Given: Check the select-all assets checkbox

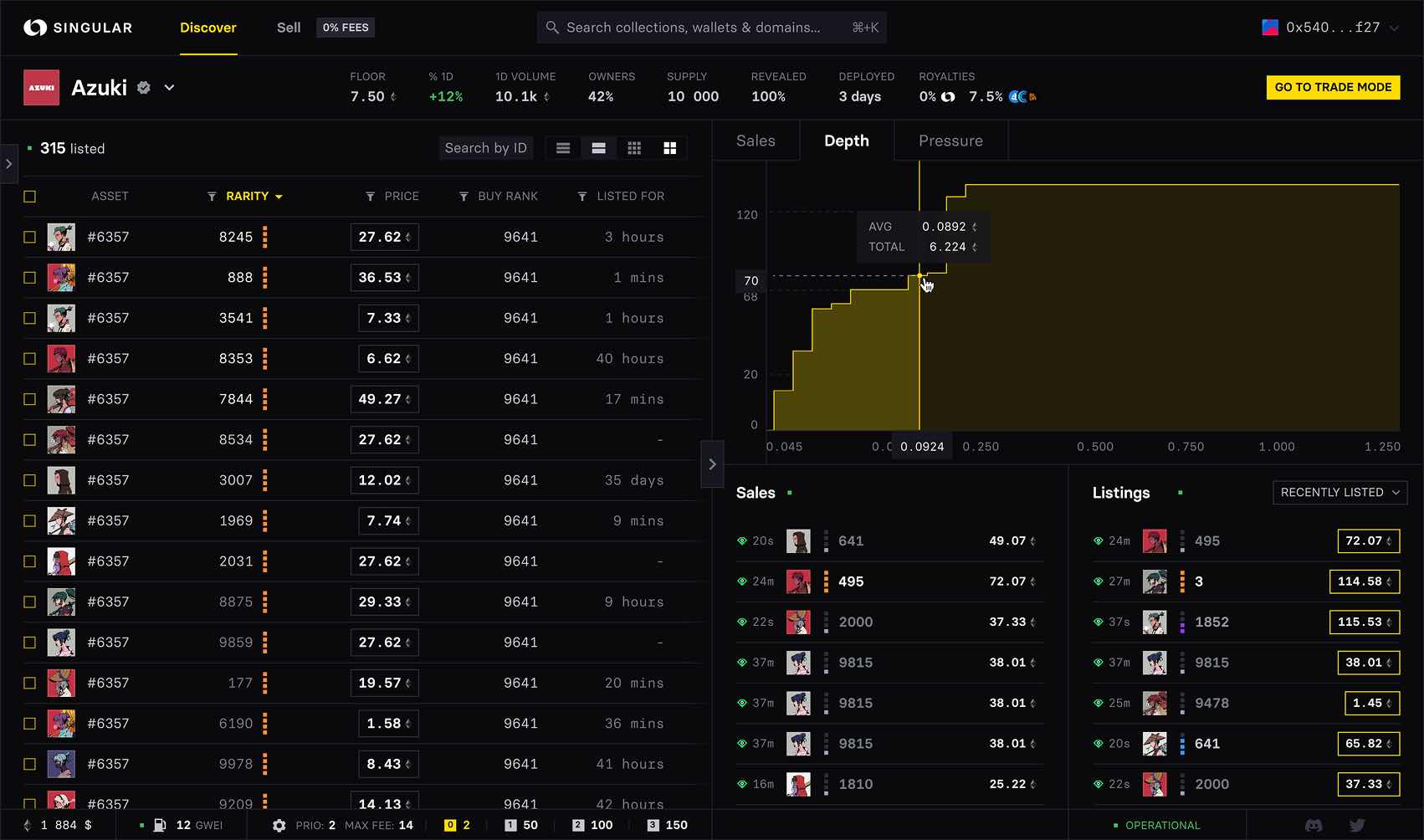Looking at the screenshot, I should pos(30,197).
